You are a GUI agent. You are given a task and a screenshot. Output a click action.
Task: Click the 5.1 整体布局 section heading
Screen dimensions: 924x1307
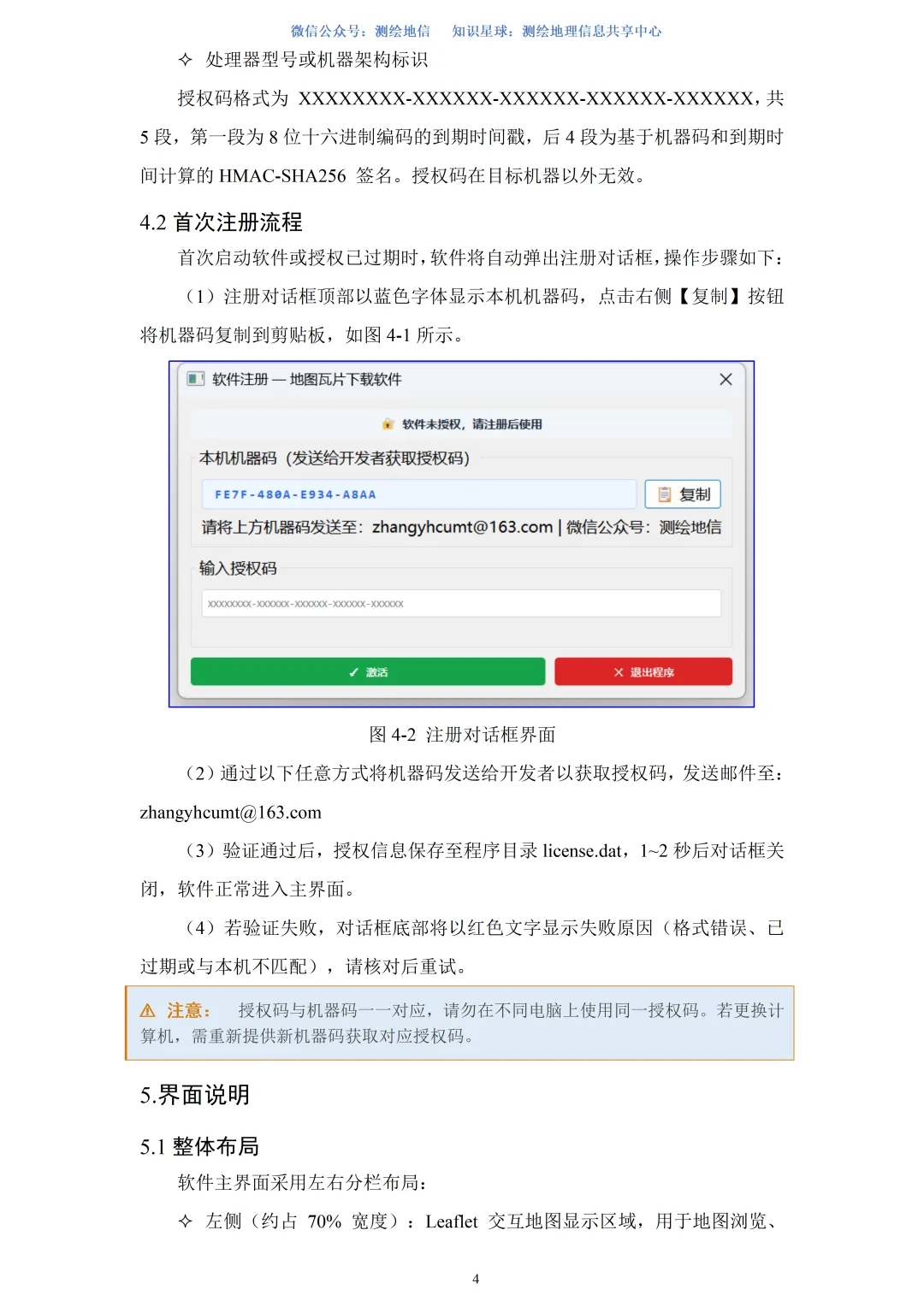(199, 1146)
